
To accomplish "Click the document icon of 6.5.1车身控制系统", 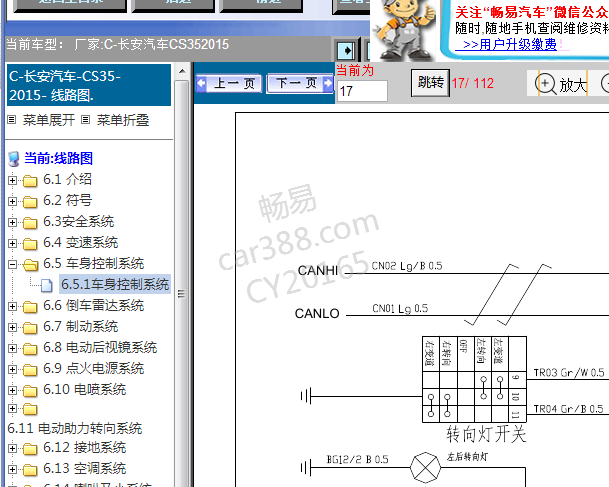I will pos(47,285).
